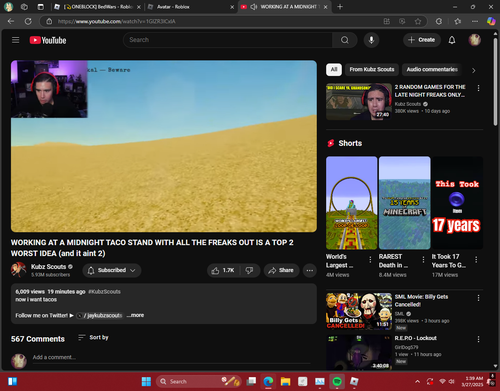500x391 pixels.
Task: Open the Sort by comments dropdown
Action: tap(93, 338)
